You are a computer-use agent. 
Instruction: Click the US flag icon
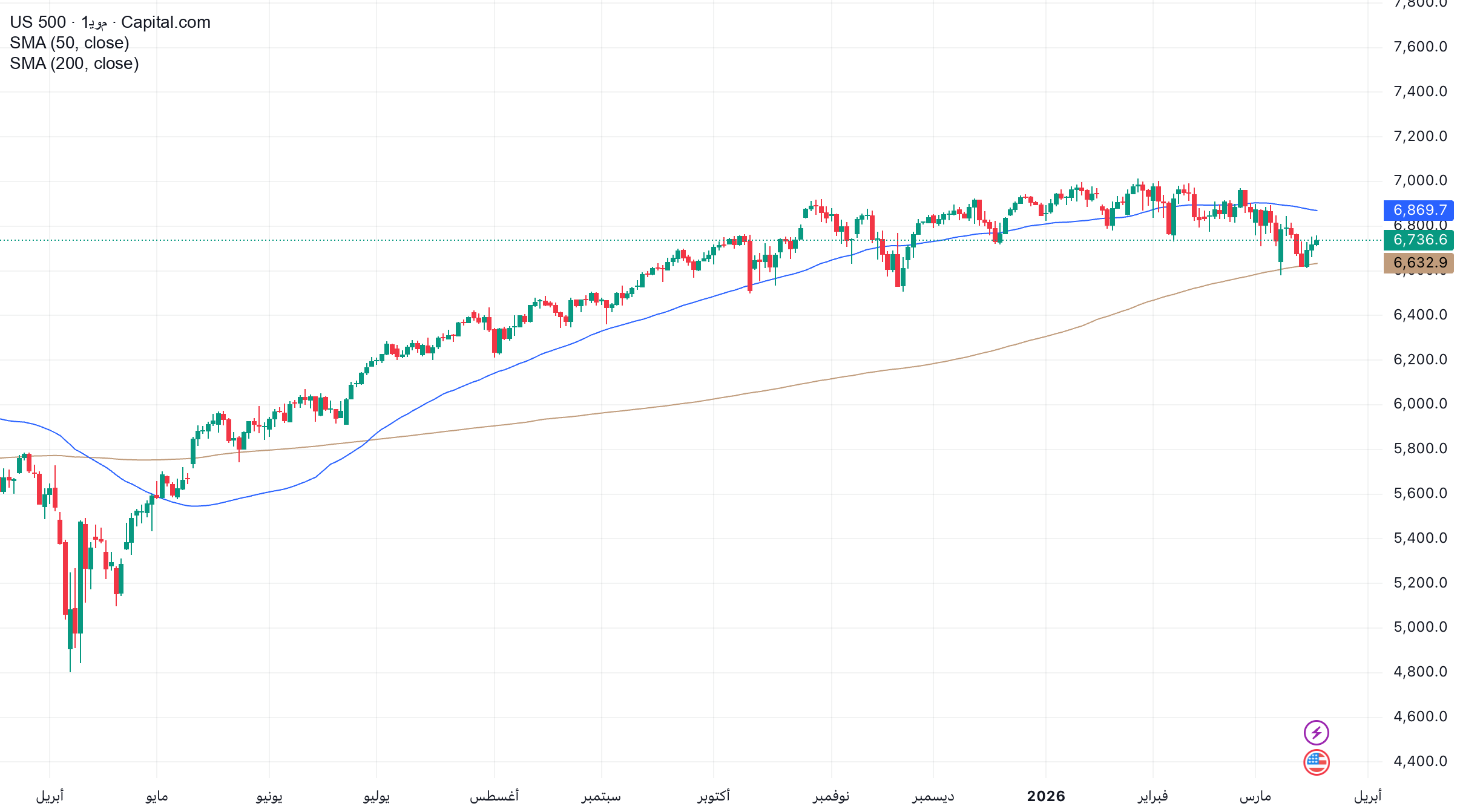[1316, 762]
